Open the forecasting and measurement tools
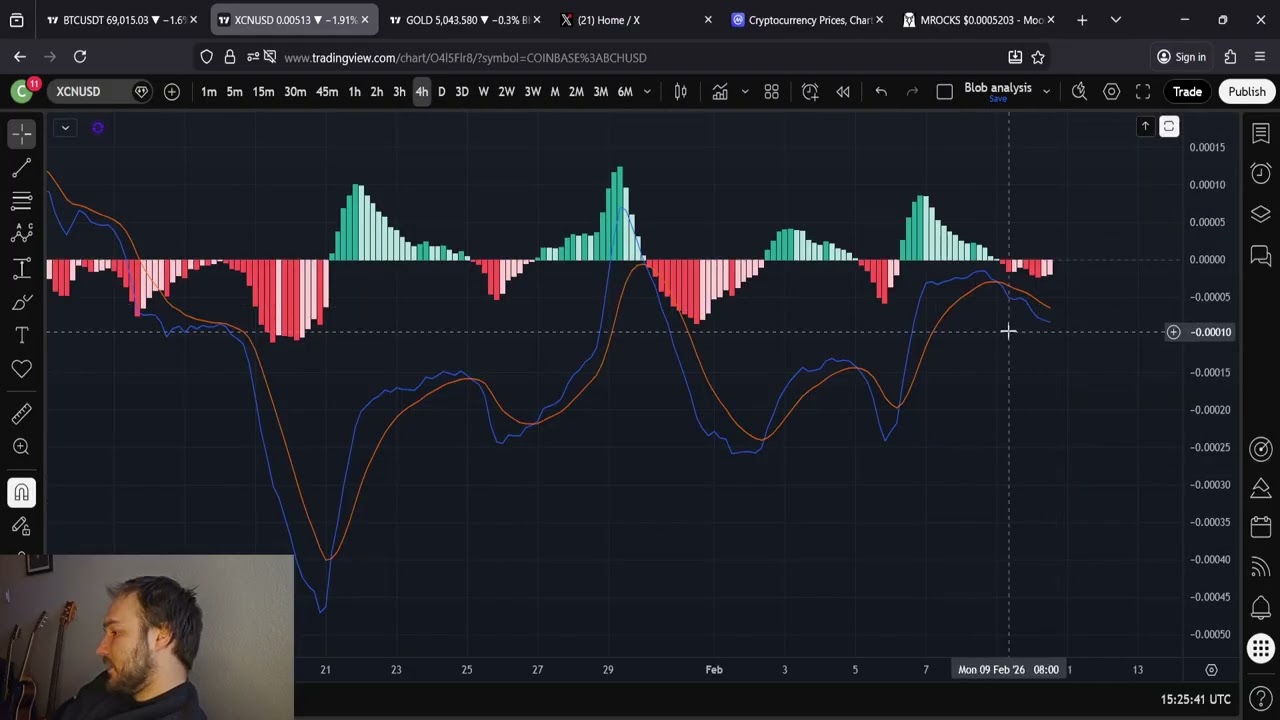This screenshot has height=720, width=1280. (21, 268)
